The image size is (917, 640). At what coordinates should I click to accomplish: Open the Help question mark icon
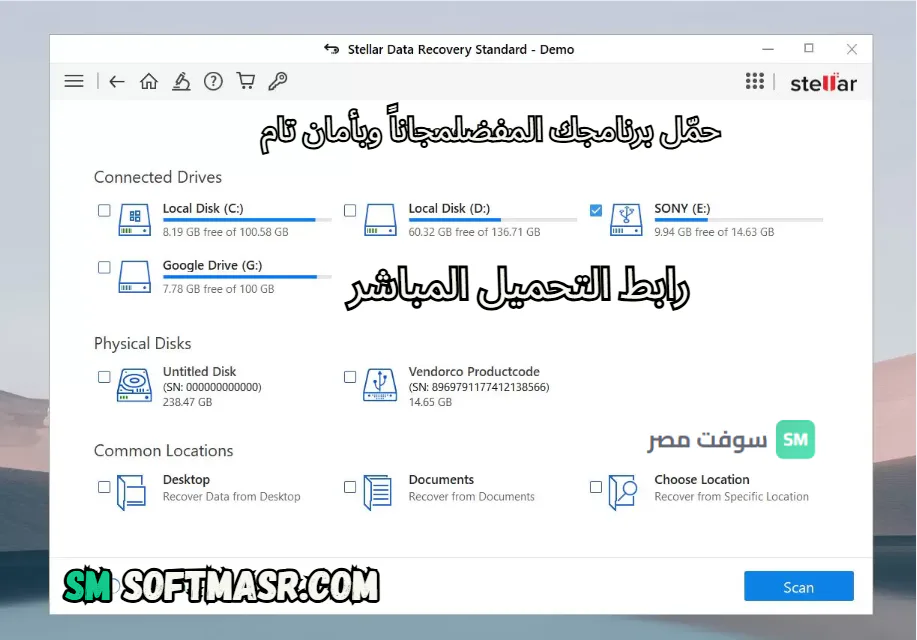tap(213, 81)
